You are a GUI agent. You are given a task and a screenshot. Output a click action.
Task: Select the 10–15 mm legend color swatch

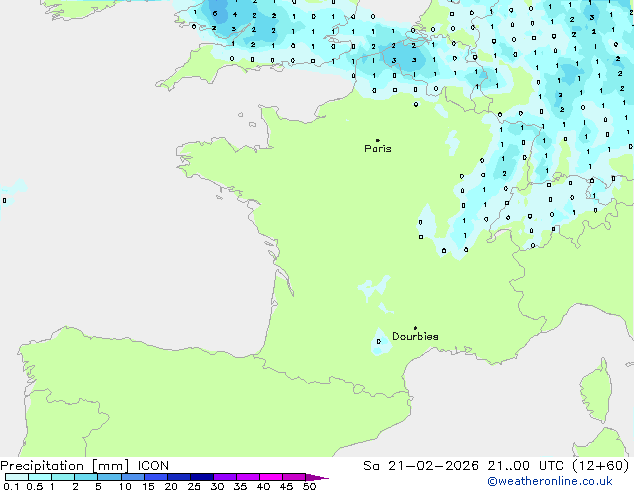(133, 477)
